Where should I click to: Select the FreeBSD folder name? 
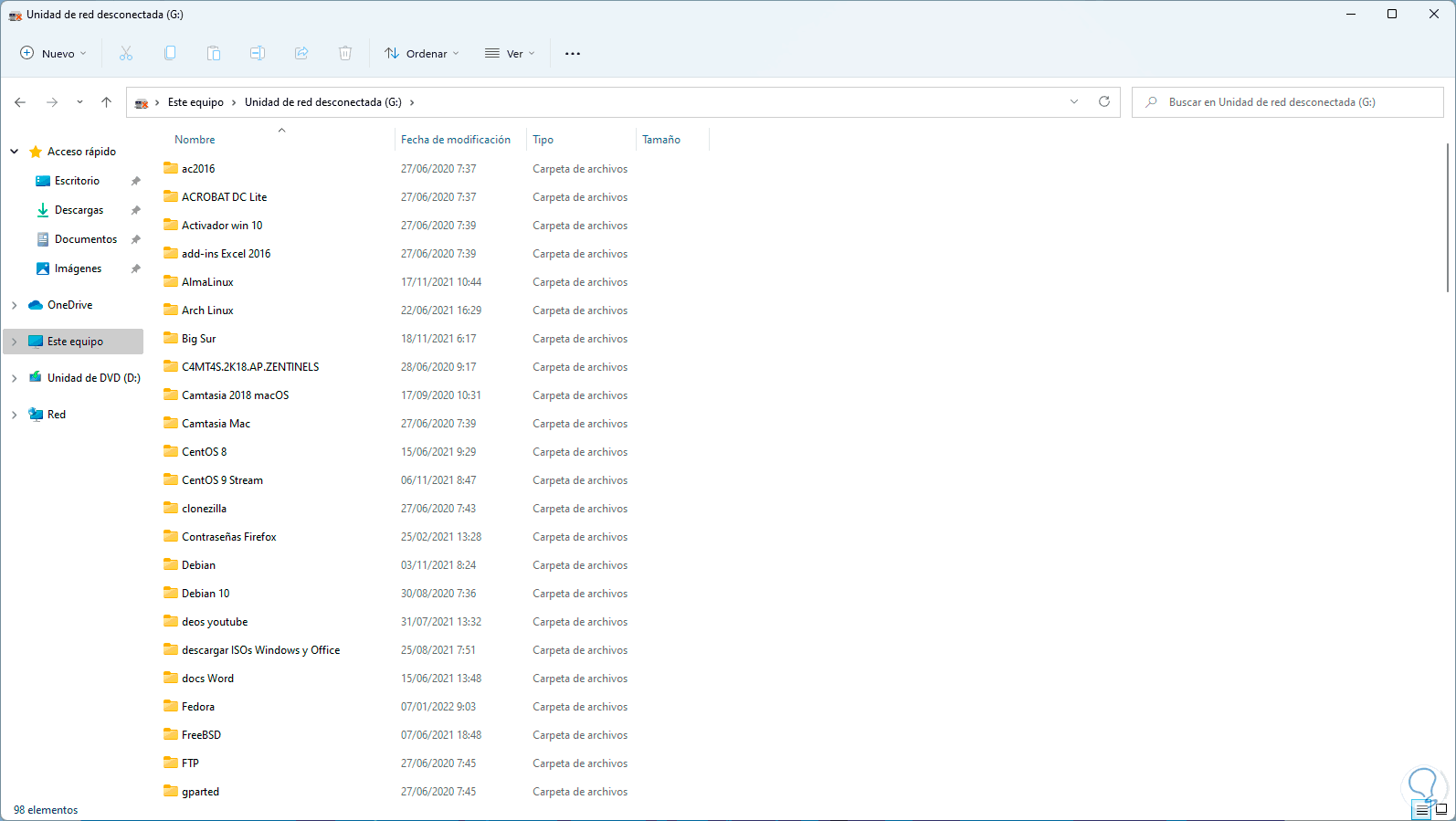point(201,735)
